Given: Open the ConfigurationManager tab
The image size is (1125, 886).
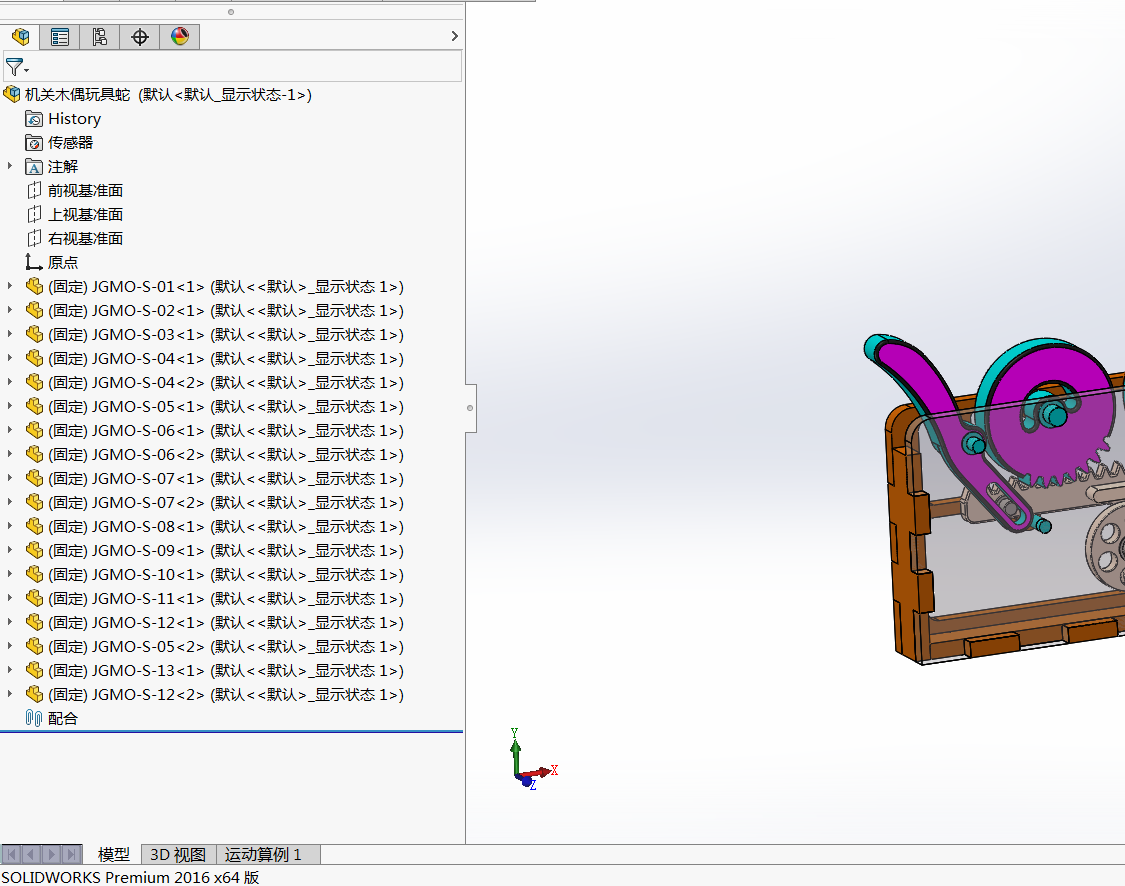Looking at the screenshot, I should (x=100, y=37).
